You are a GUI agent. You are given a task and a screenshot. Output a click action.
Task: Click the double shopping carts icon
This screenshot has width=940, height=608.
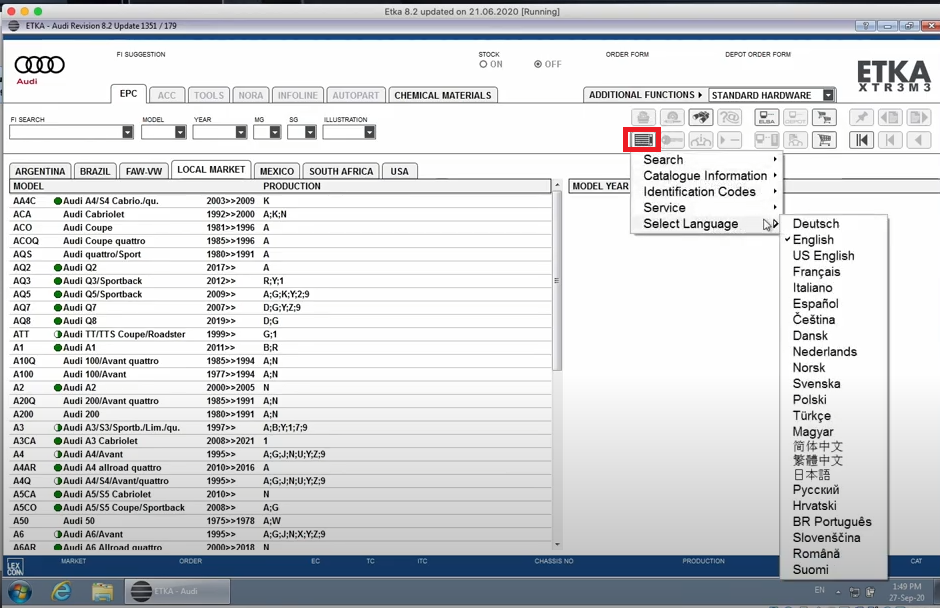tap(825, 118)
